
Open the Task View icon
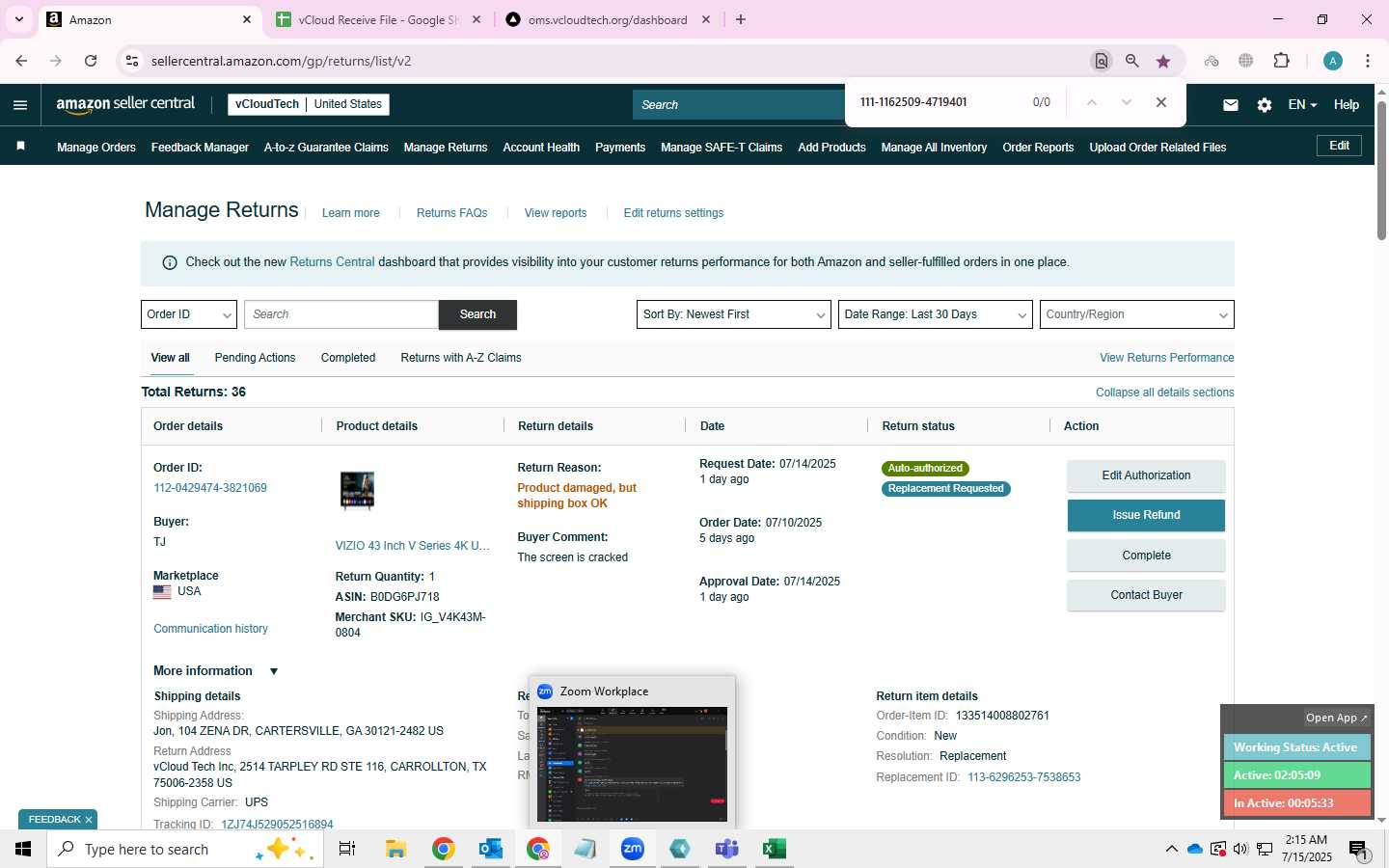click(x=347, y=849)
